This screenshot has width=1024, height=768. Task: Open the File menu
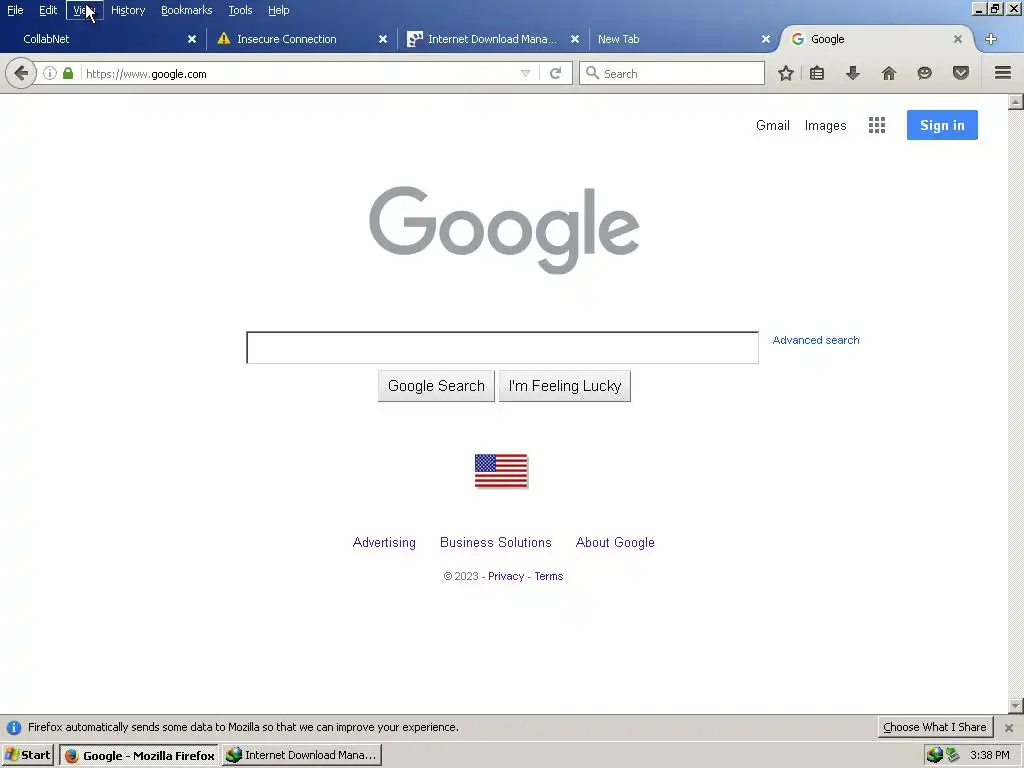tap(15, 10)
